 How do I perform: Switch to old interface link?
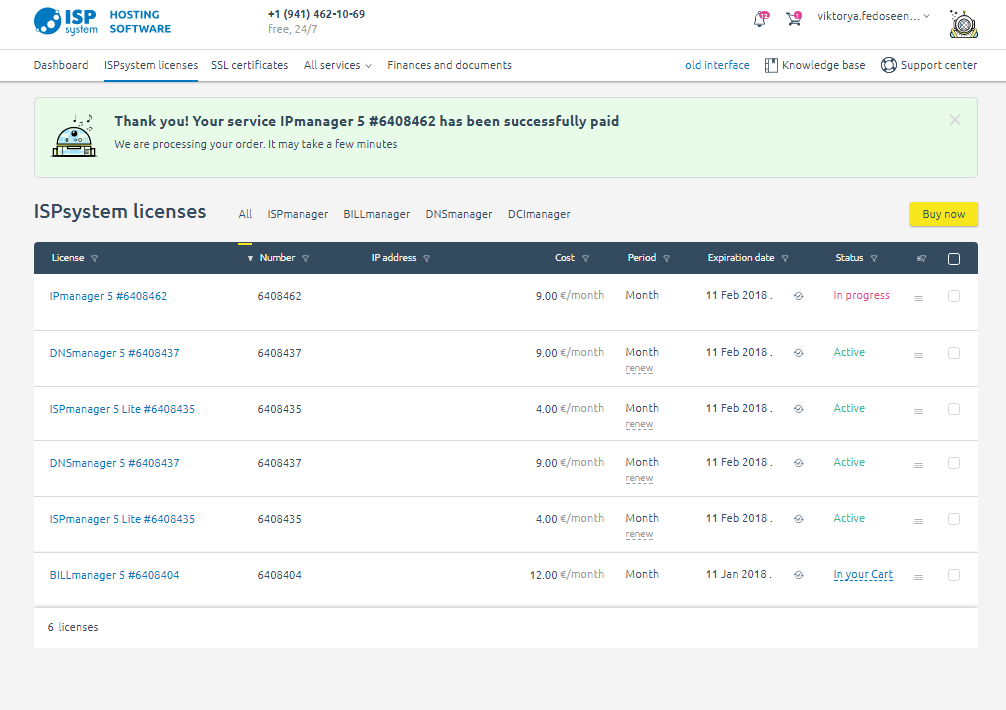717,65
